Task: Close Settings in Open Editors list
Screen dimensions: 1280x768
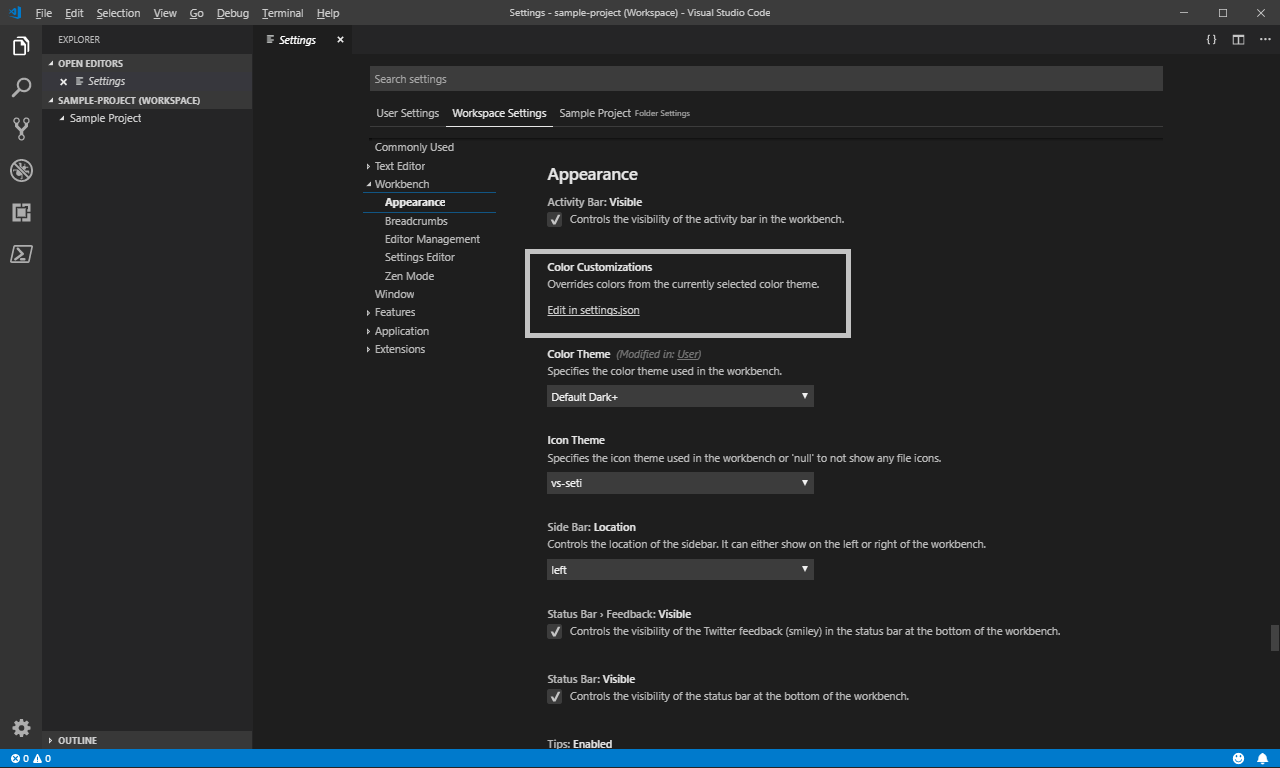Action: point(63,82)
